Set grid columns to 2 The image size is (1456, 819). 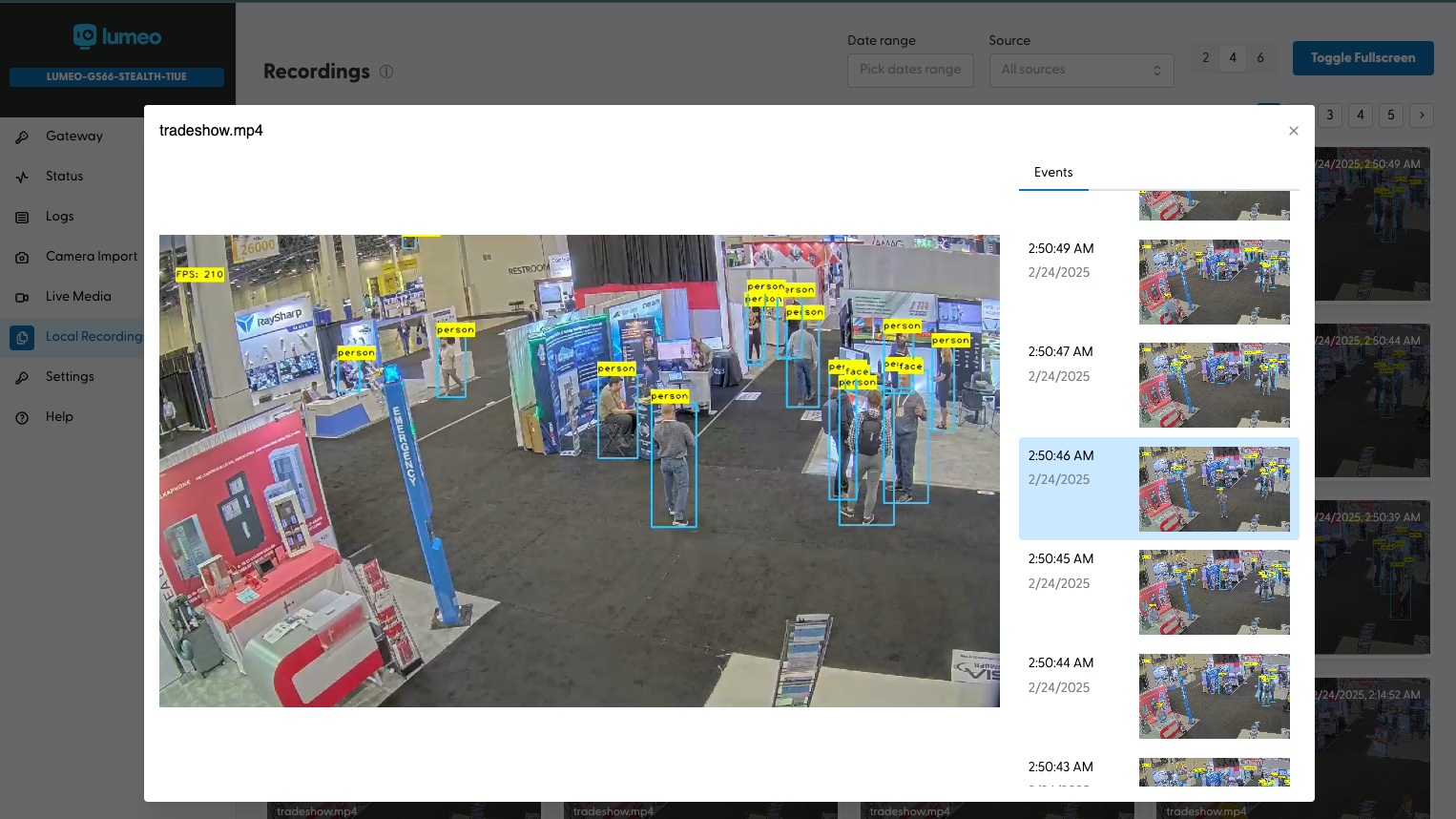(x=1206, y=58)
